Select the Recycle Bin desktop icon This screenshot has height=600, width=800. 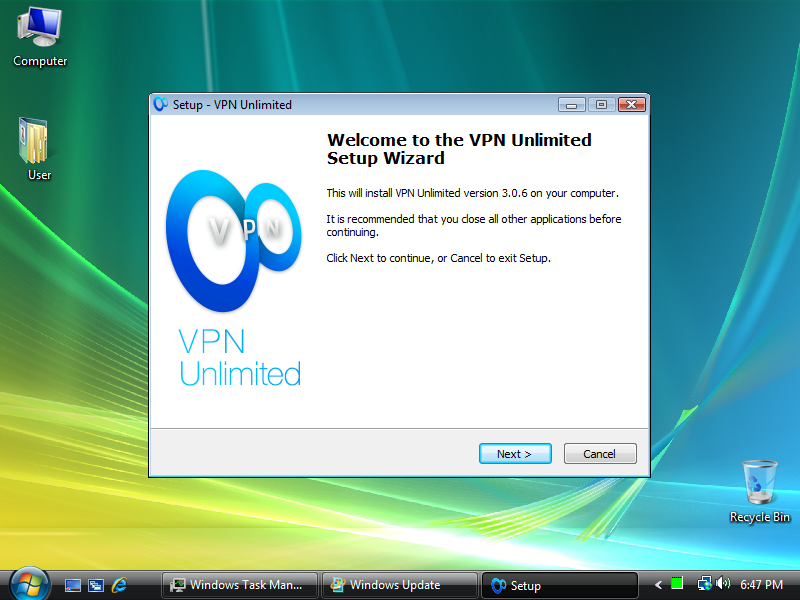coord(760,492)
